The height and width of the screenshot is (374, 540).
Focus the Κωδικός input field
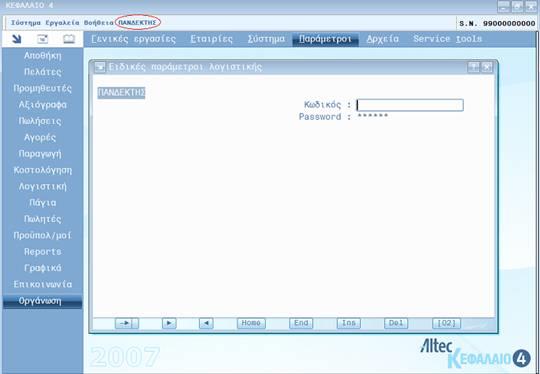[x=410, y=105]
